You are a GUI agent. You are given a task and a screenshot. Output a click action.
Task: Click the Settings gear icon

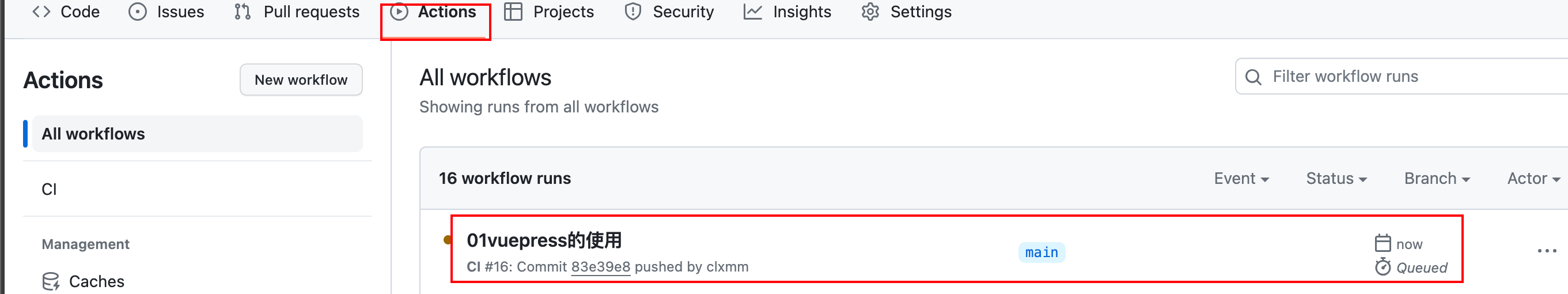[870, 12]
